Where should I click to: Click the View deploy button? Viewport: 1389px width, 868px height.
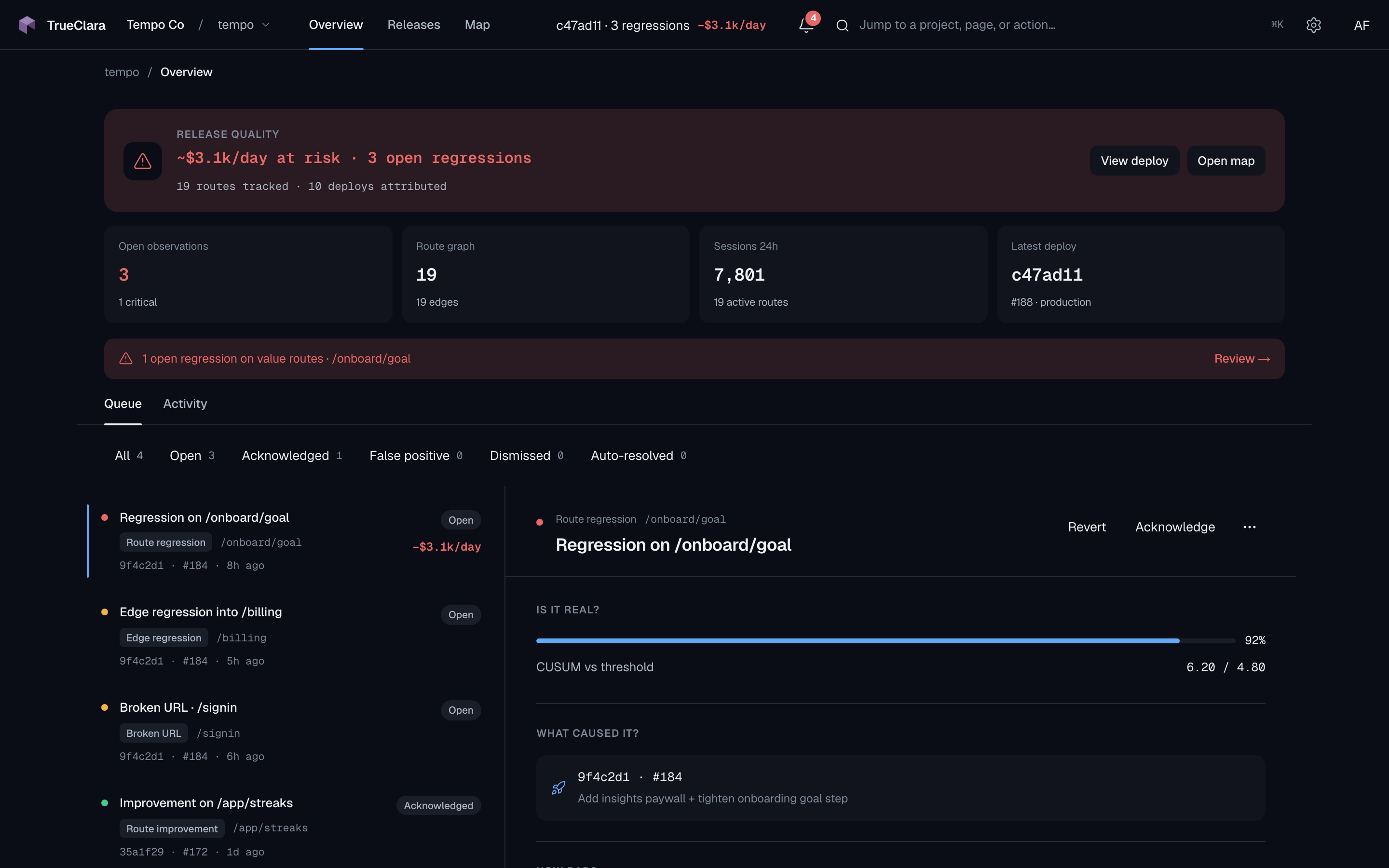click(x=1134, y=161)
